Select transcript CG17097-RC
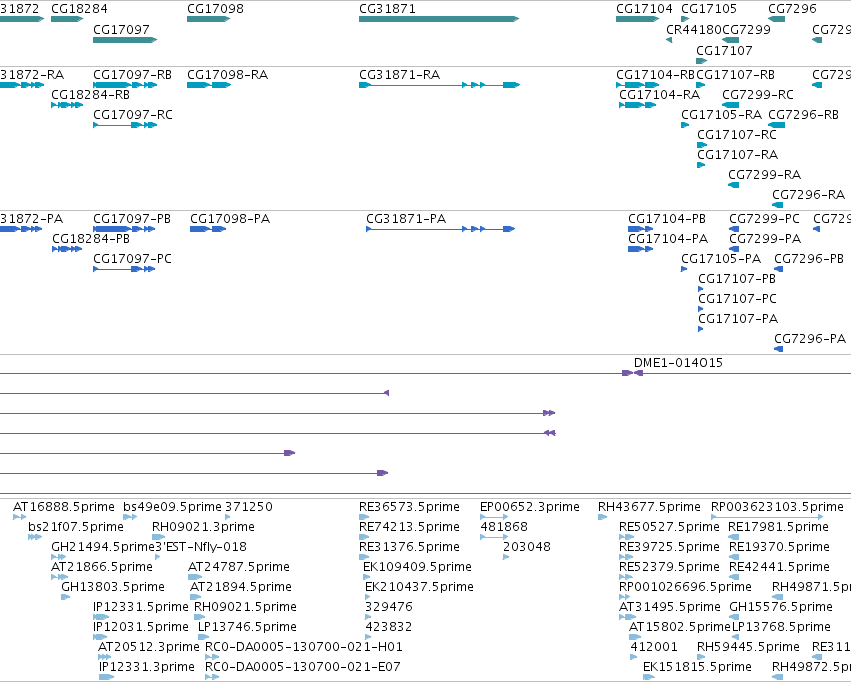This screenshot has height=682, width=851. click(125, 125)
